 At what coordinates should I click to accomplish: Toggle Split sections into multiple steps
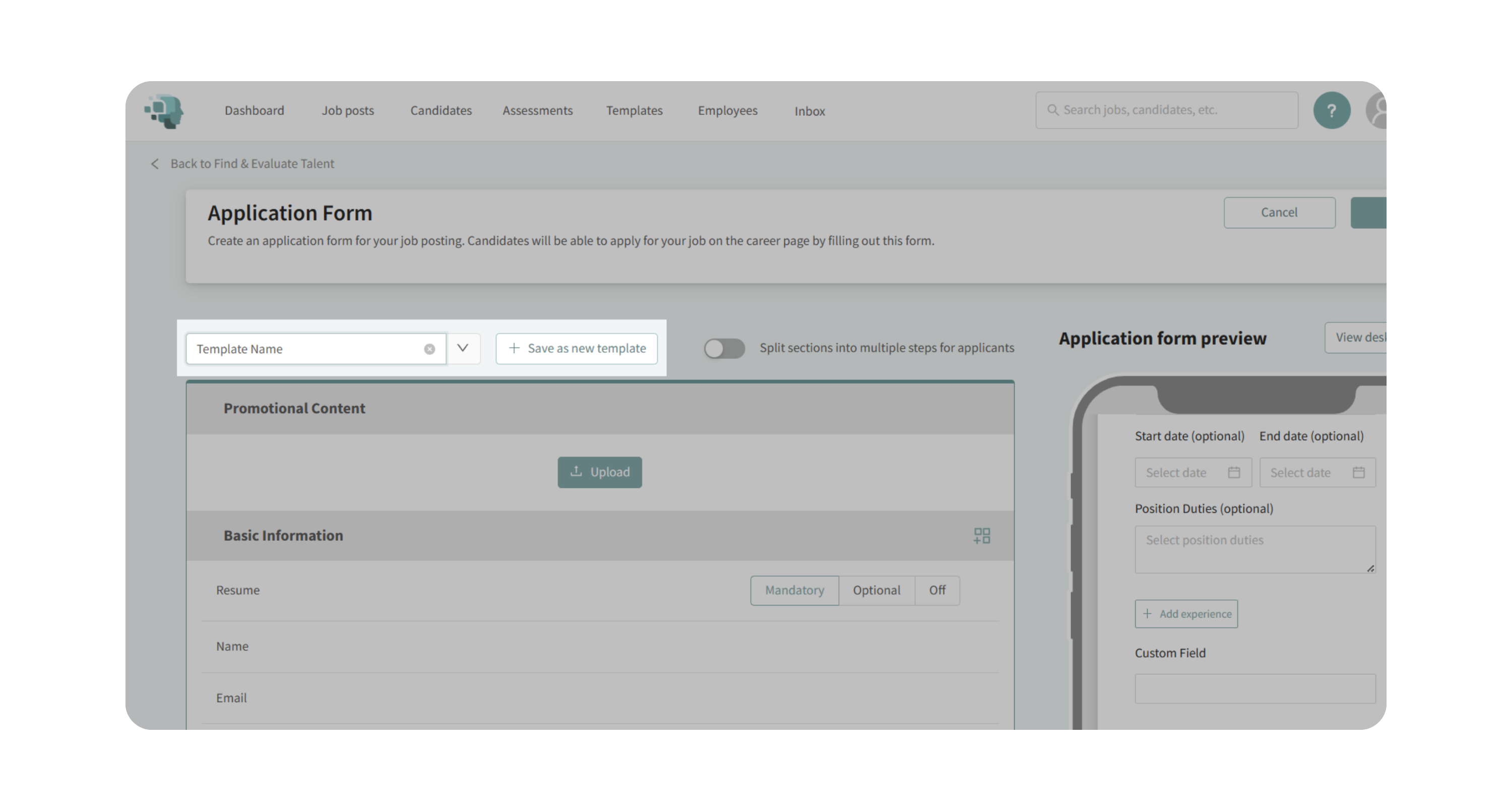pyautogui.click(x=724, y=349)
